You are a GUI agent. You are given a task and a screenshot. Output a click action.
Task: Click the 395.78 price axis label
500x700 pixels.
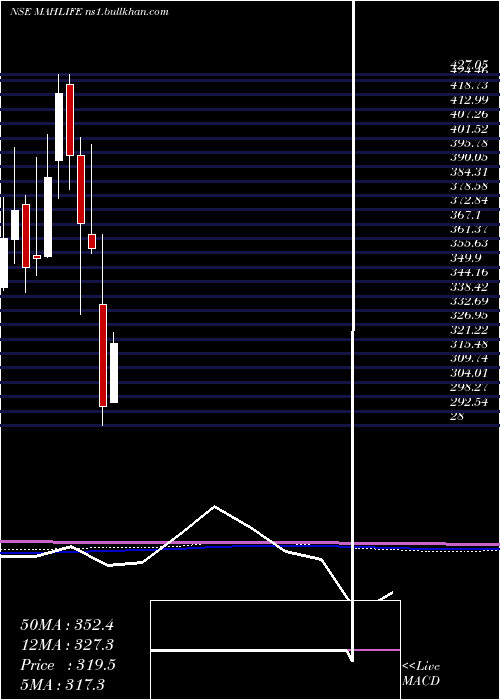click(x=469, y=143)
